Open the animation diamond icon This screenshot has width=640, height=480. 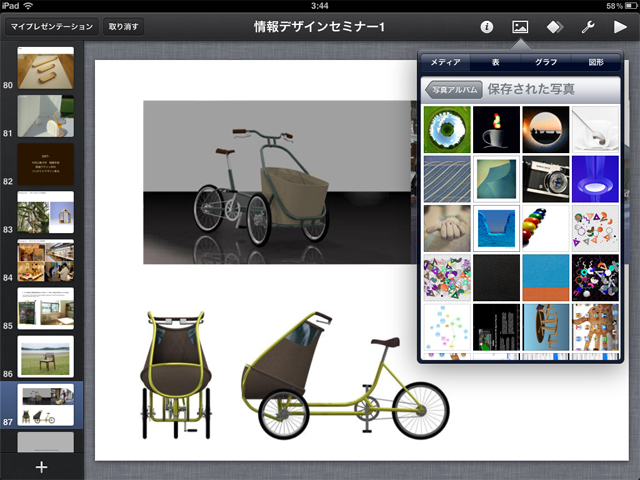click(x=554, y=26)
